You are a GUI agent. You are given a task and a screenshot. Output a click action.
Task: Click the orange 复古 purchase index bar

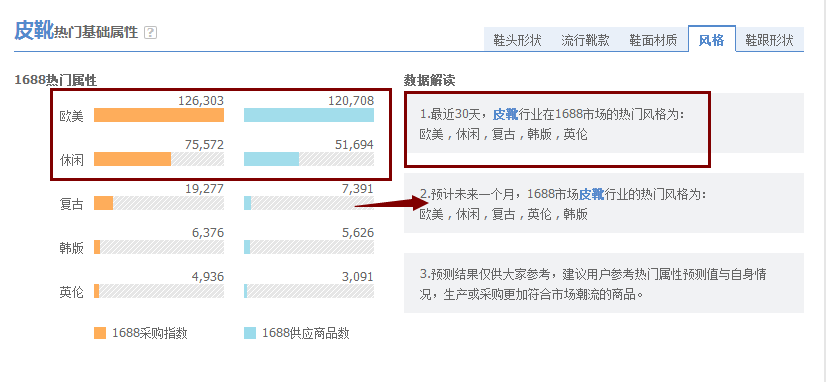pyautogui.click(x=104, y=203)
